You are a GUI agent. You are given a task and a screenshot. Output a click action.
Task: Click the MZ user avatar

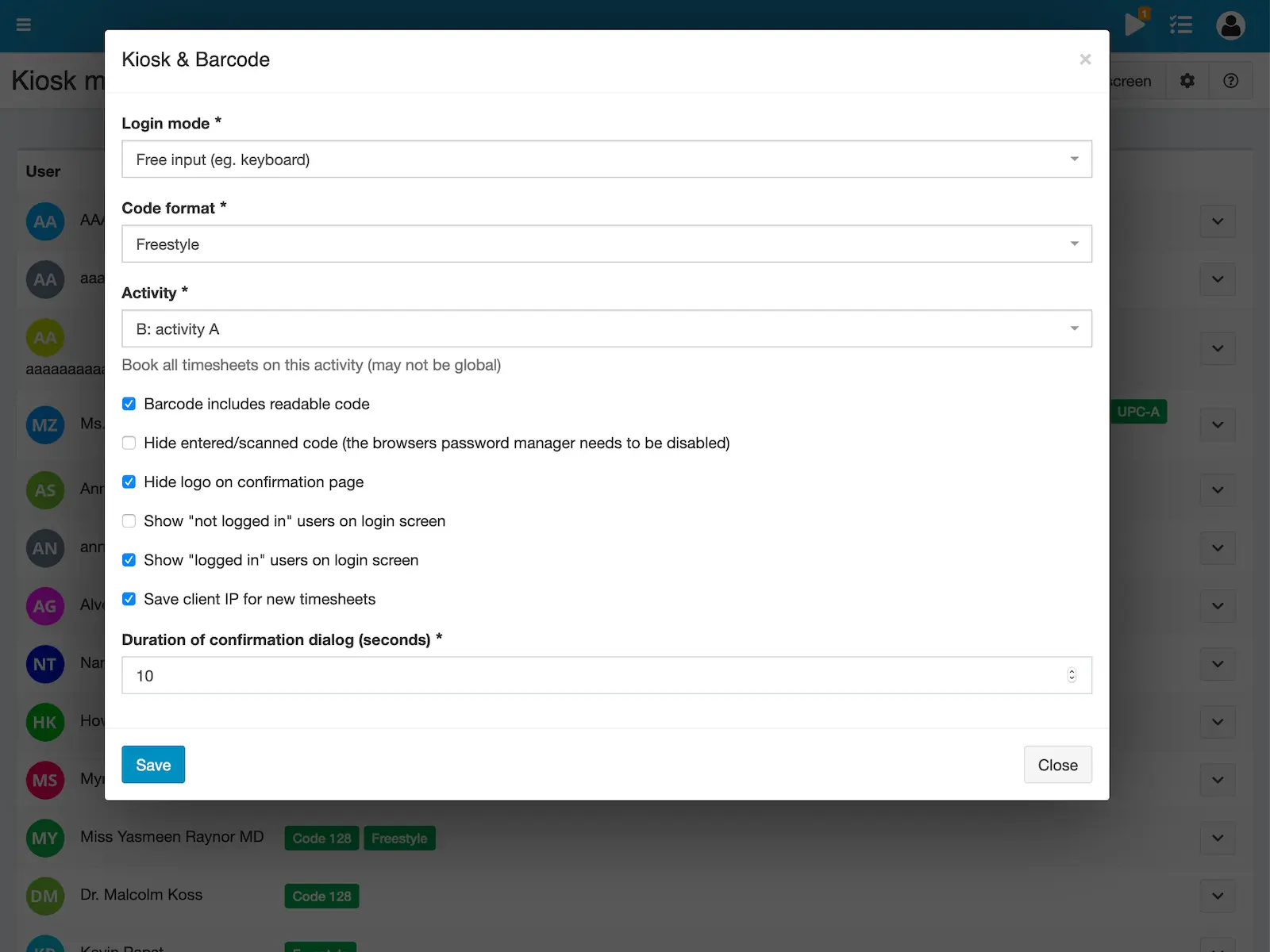[45, 425]
